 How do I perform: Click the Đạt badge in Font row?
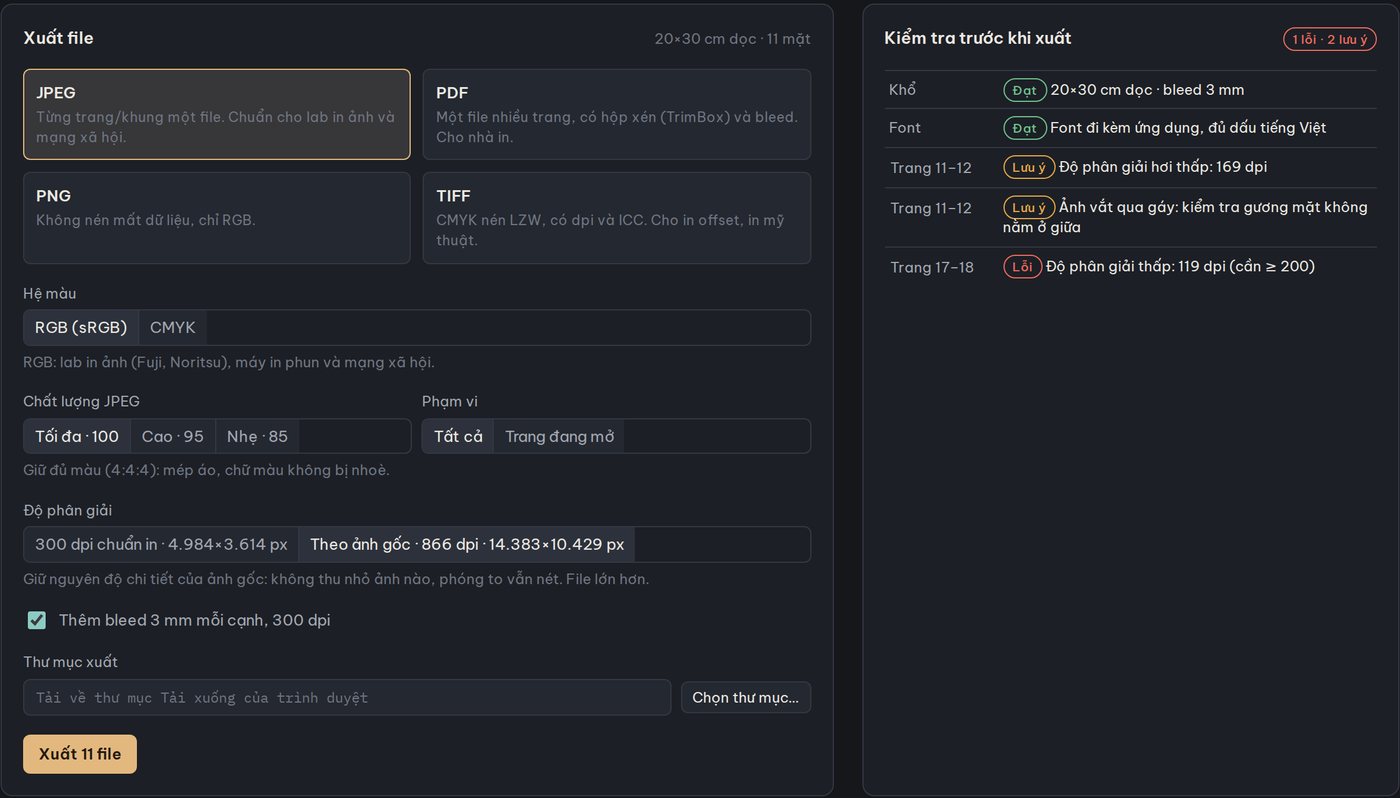pos(1024,128)
